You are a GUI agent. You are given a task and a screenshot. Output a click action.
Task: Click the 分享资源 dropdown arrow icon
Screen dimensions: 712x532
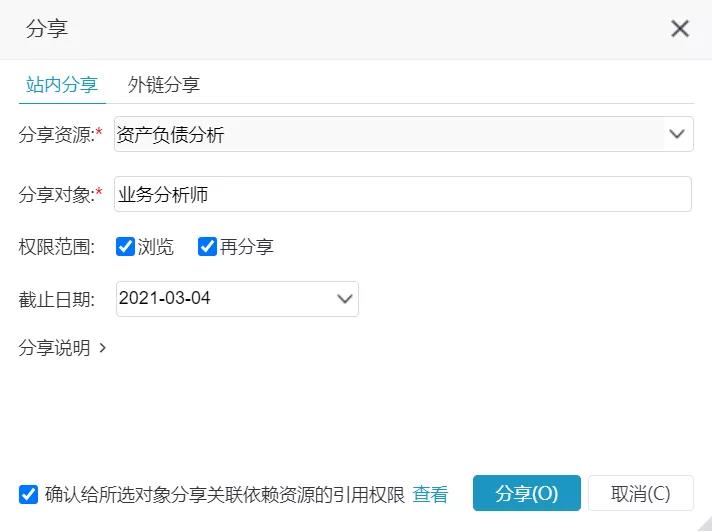point(677,134)
